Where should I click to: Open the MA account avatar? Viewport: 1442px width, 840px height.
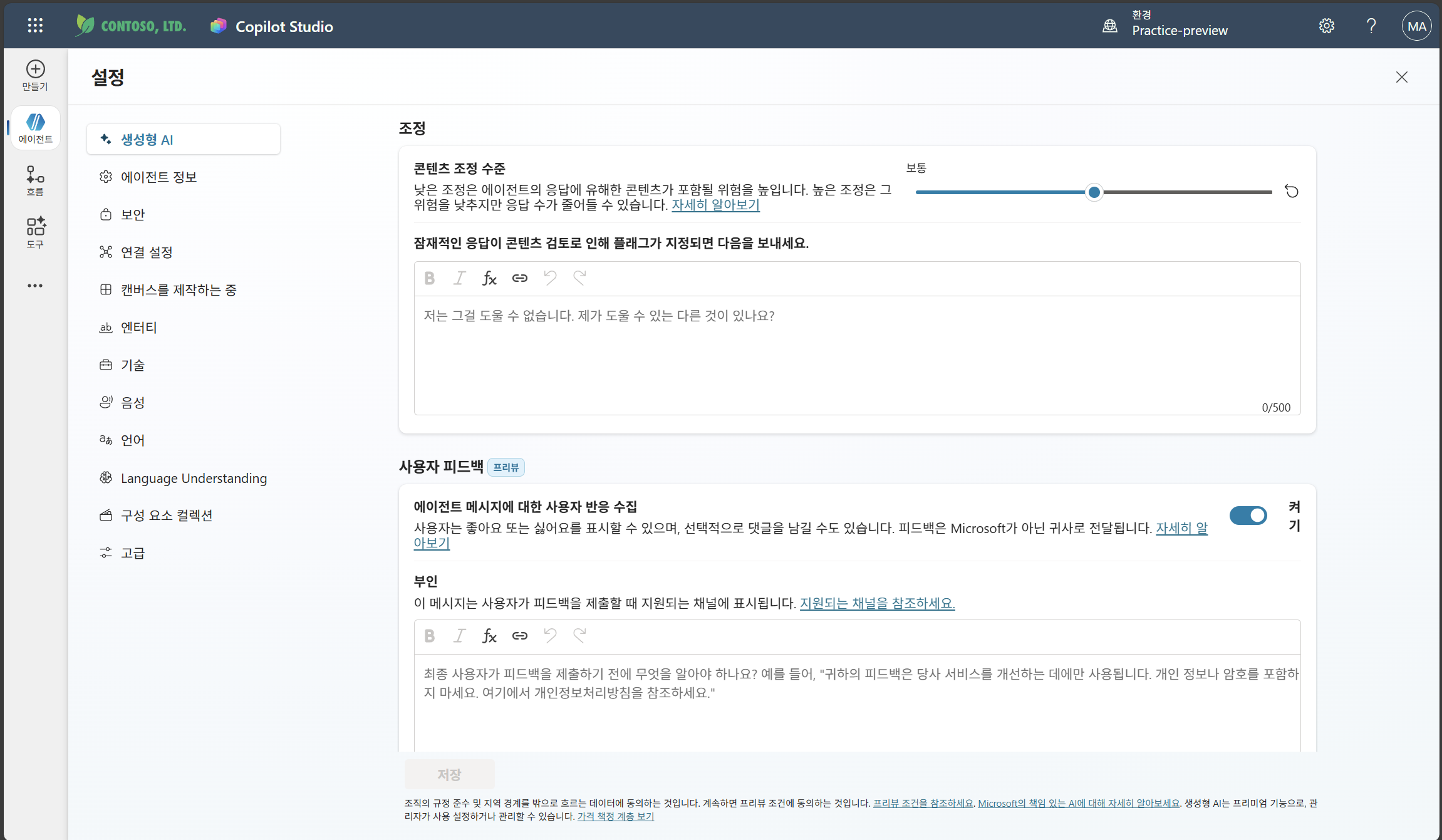[x=1416, y=26]
